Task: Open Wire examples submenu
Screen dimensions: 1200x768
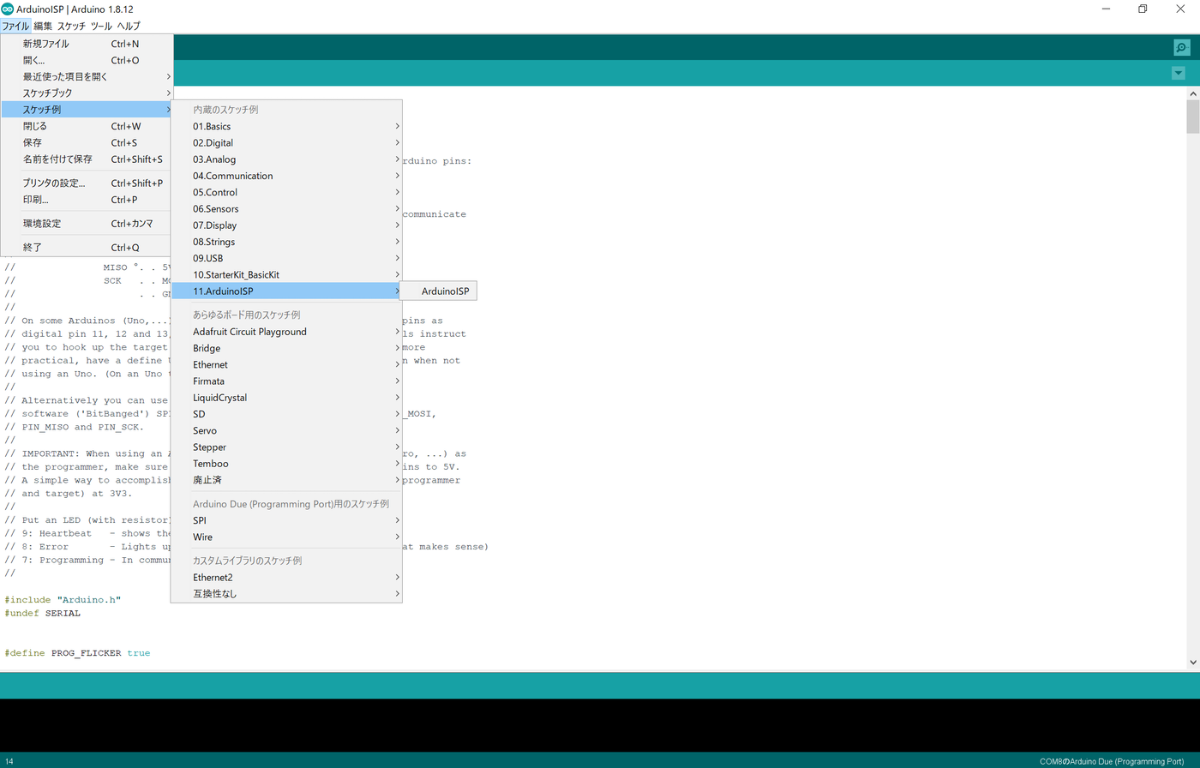Action: coord(287,537)
